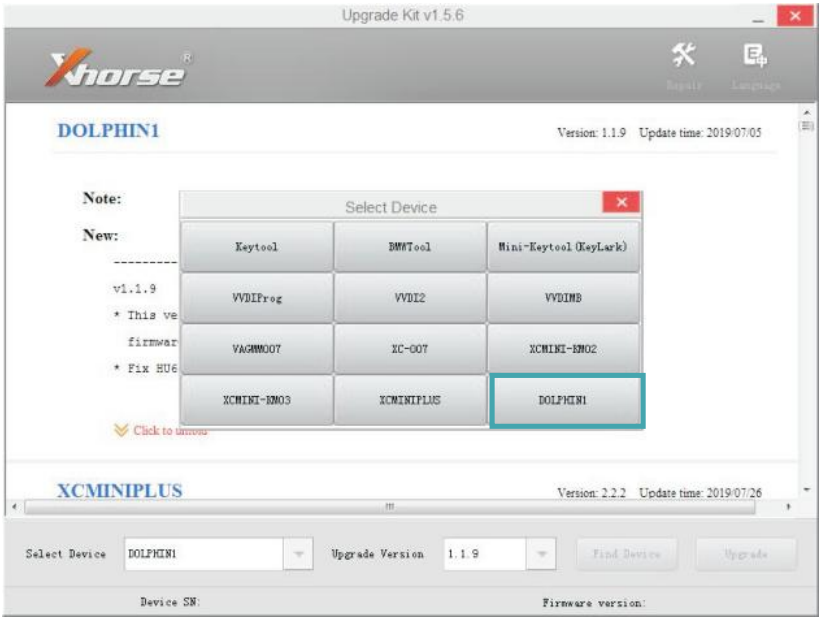Click the 'Click to unfold' link
Viewport: 823px width, 621px height.
coord(161,431)
